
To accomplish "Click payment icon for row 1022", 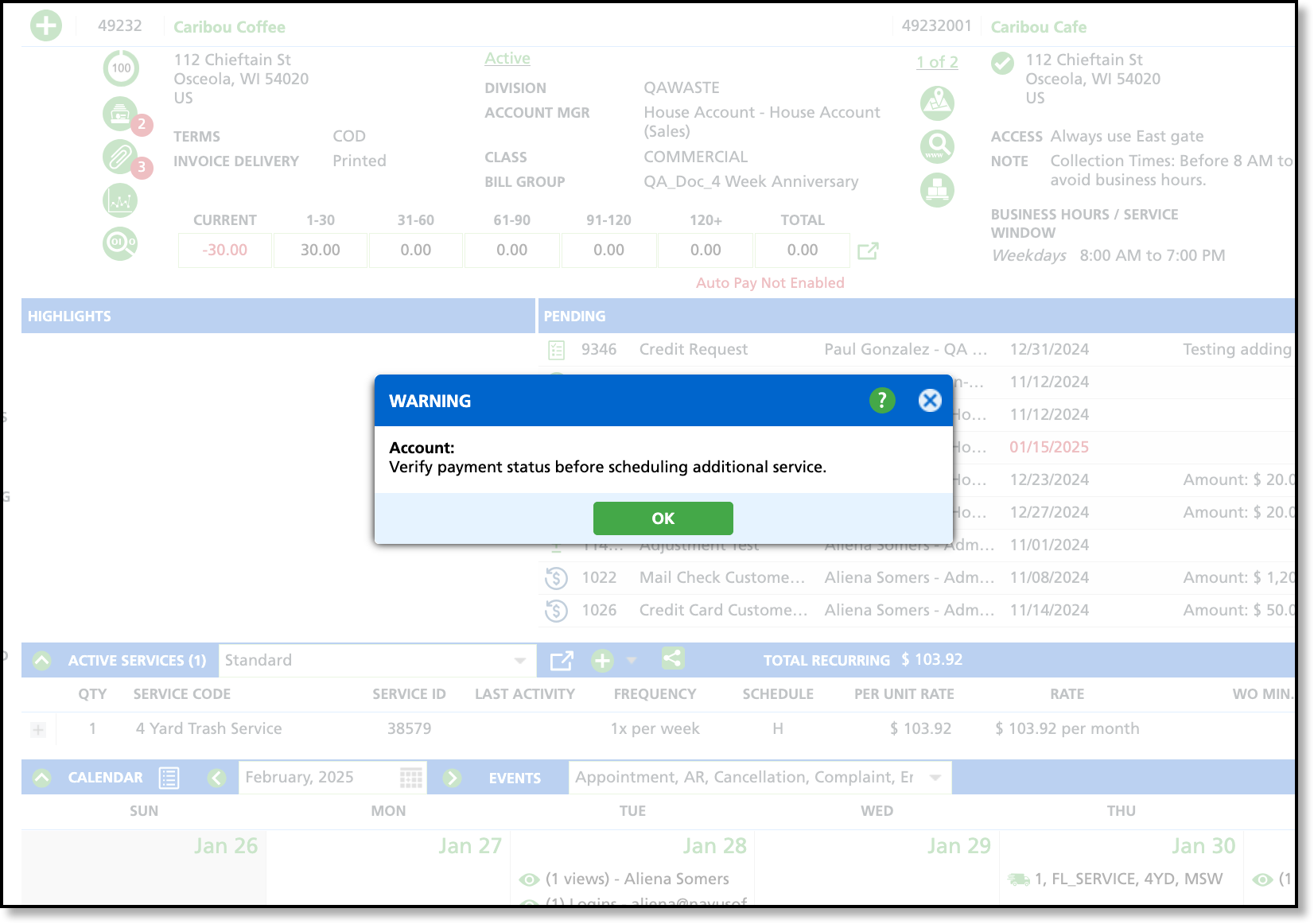I will click(557, 578).
